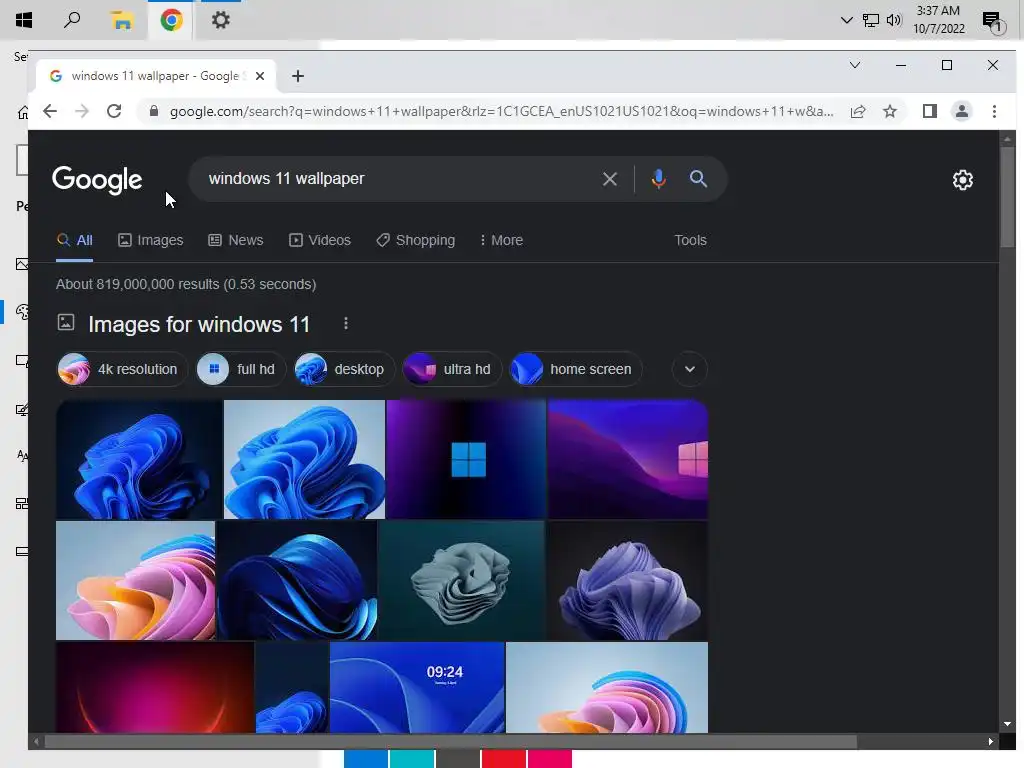Select the All results tab
Screen dimensions: 1024x768
[x=74, y=240]
